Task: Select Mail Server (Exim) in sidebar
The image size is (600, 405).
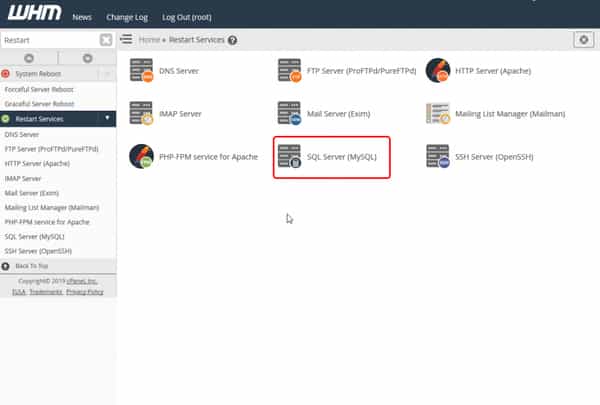Action: (x=32, y=193)
